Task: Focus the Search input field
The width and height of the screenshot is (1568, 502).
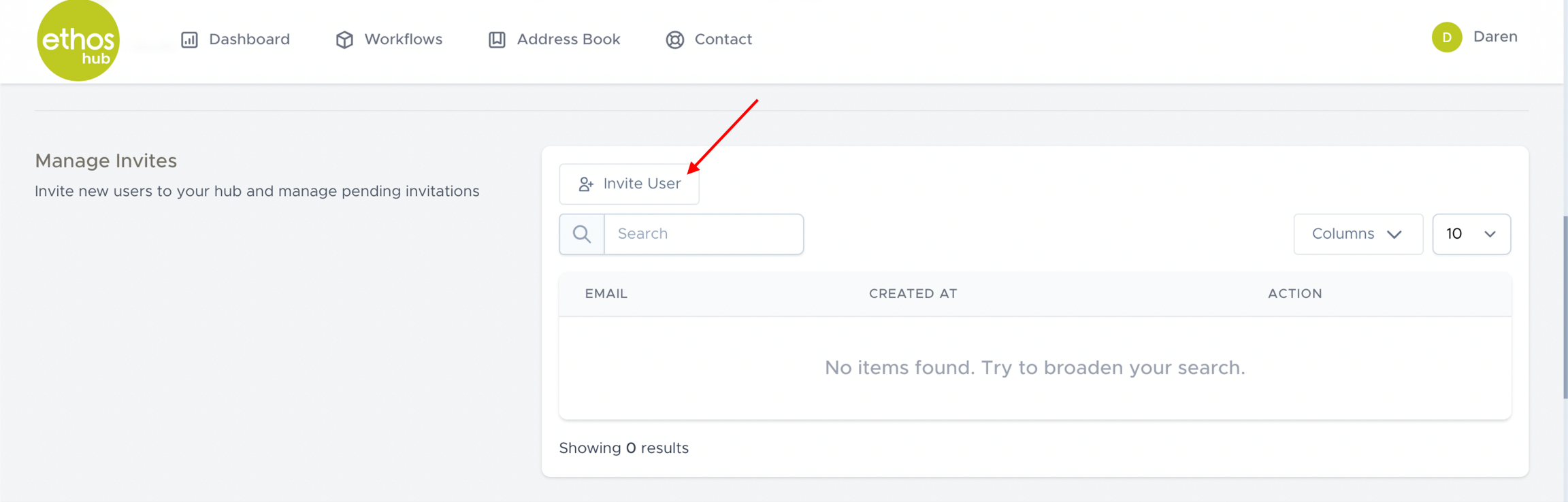Action: 703,235
